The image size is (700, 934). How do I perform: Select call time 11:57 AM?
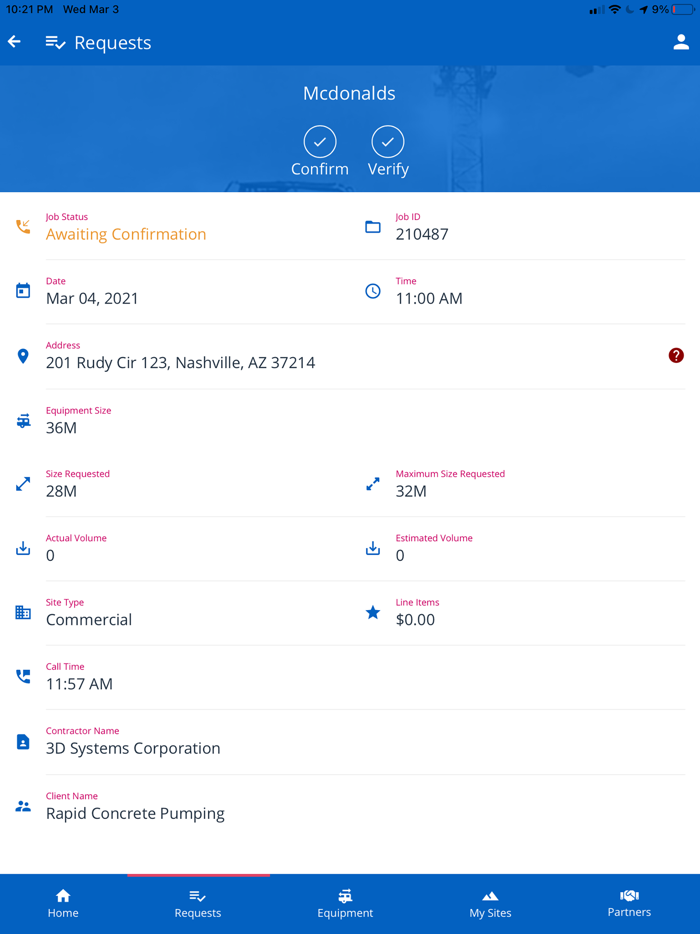[79, 684]
